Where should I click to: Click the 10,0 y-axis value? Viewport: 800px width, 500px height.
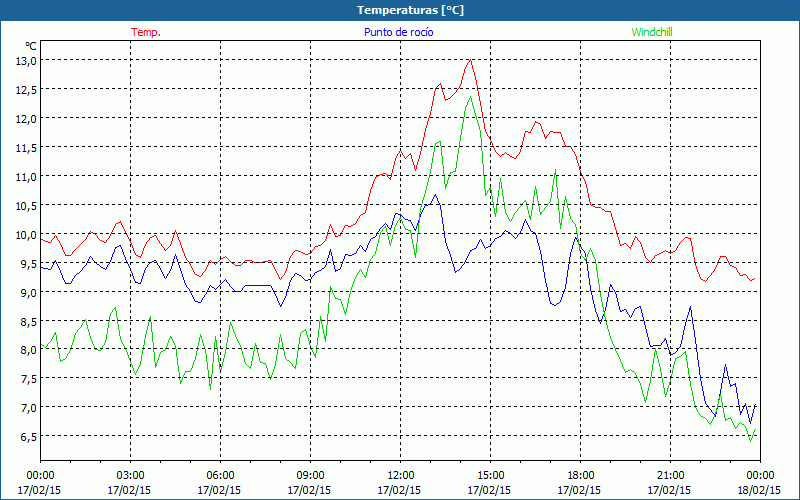coord(27,235)
